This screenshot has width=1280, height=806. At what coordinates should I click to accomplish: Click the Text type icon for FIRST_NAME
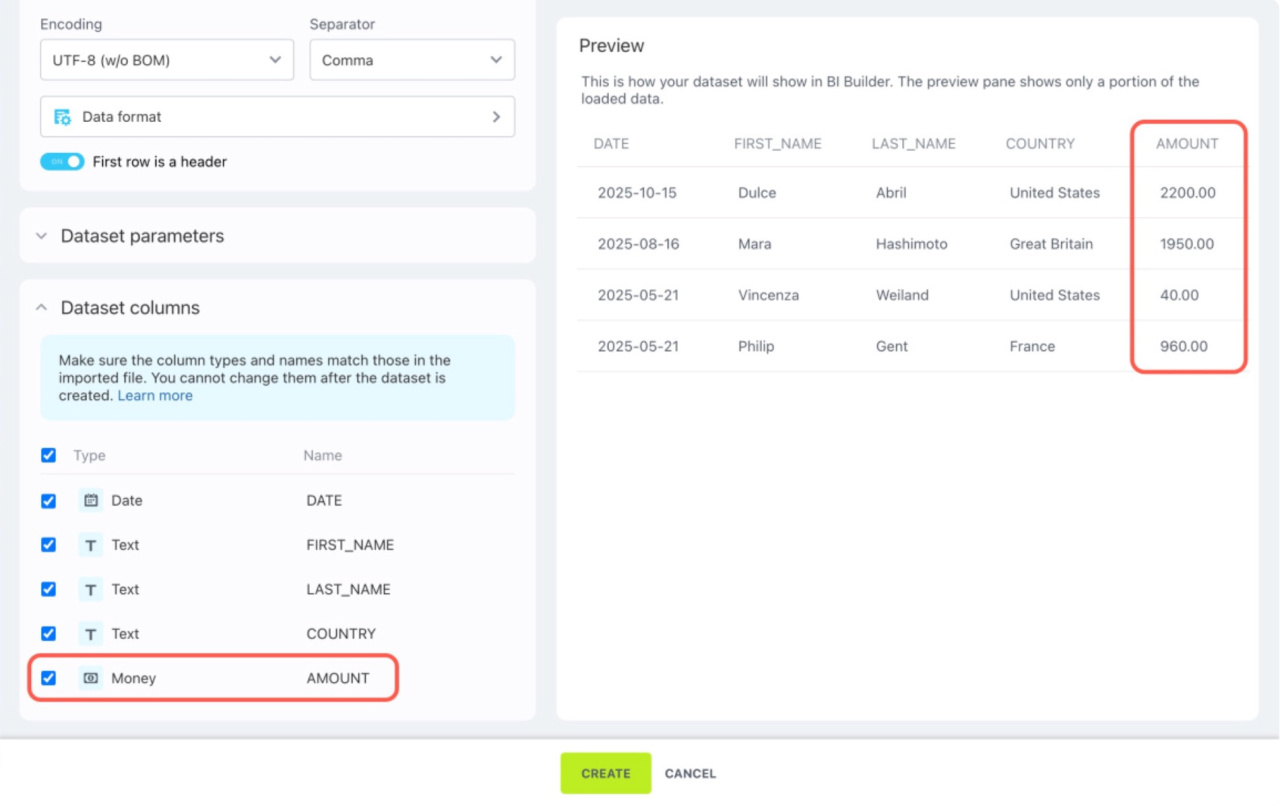coord(91,545)
